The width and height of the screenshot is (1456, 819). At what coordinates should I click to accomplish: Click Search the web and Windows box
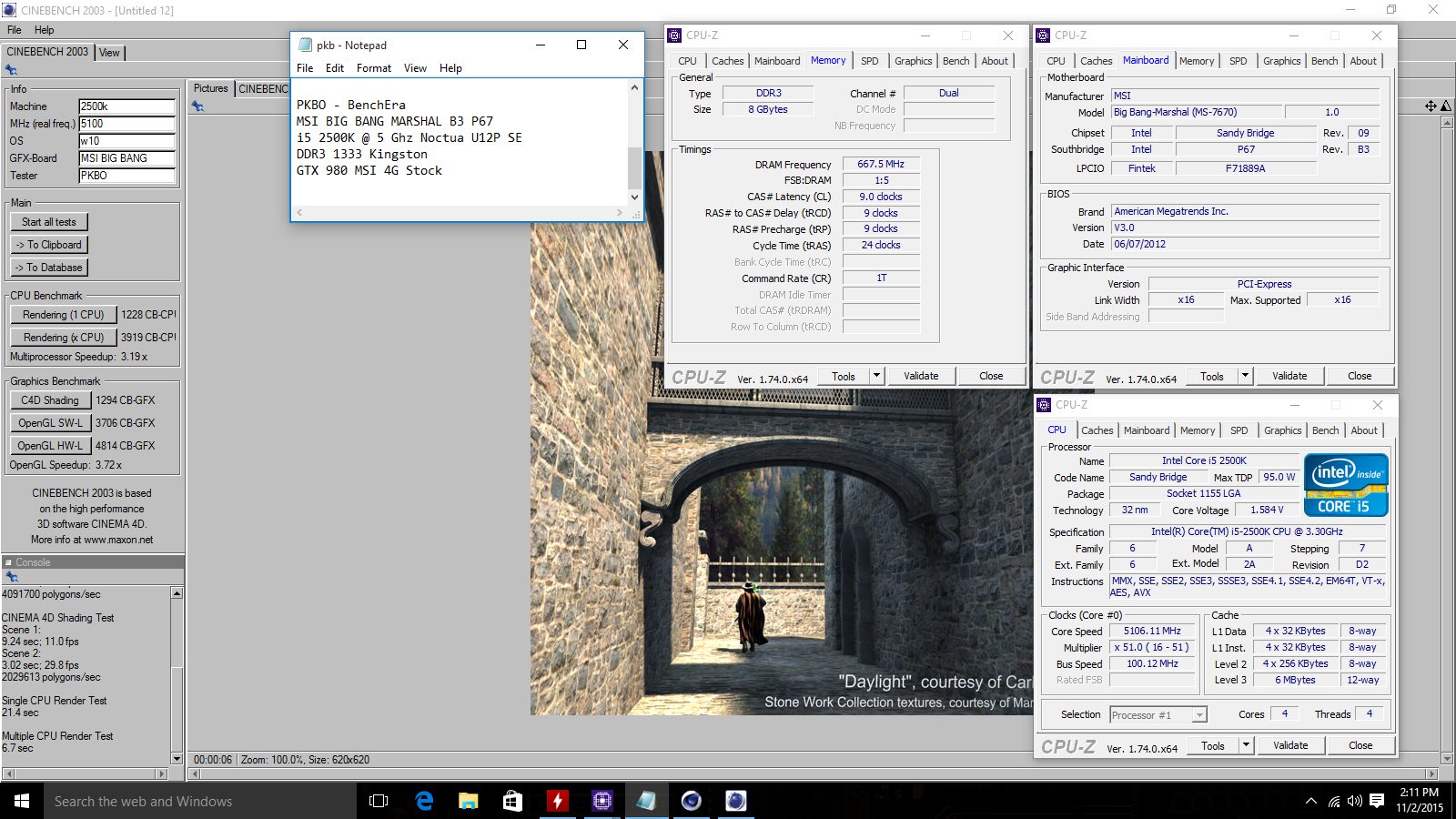point(200,801)
